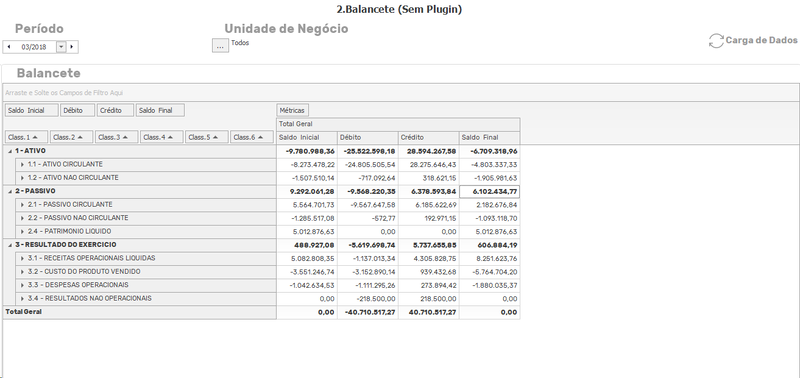Image resolution: width=800 pixels, height=378 pixels.
Task: Select cell value 488.927,08
Action: click(x=307, y=245)
